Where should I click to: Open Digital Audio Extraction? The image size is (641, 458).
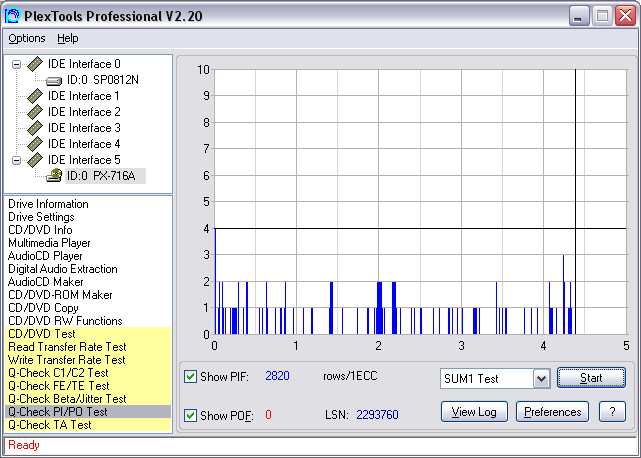(63, 269)
